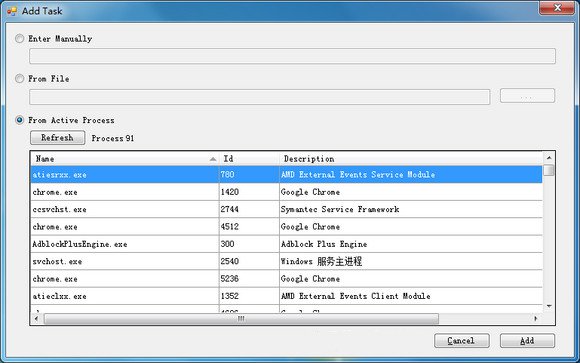Click the vertical scrollbar thumb
Viewport: 580px width, 363px height.
point(549,171)
